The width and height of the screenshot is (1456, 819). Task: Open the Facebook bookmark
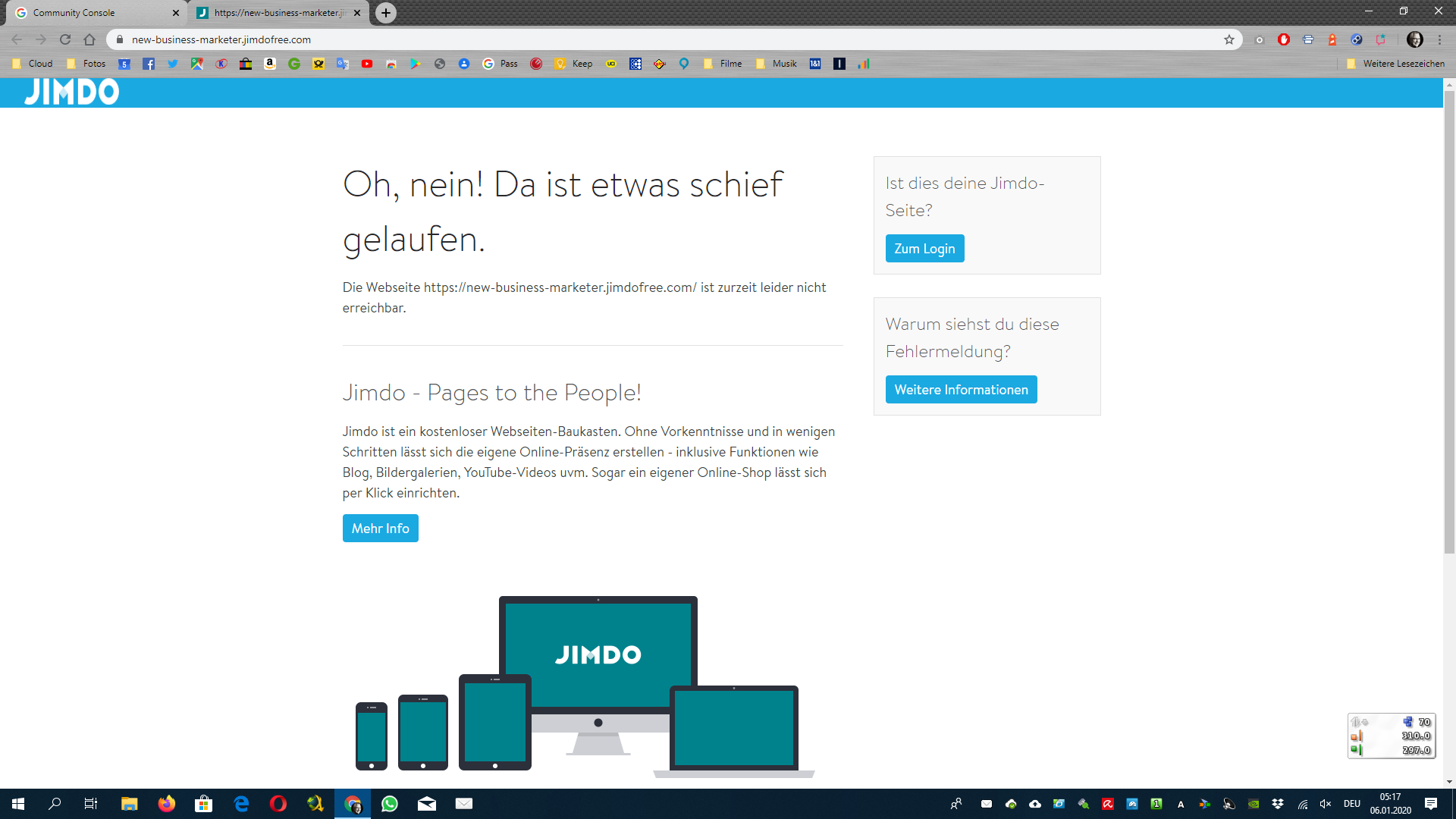pos(149,64)
